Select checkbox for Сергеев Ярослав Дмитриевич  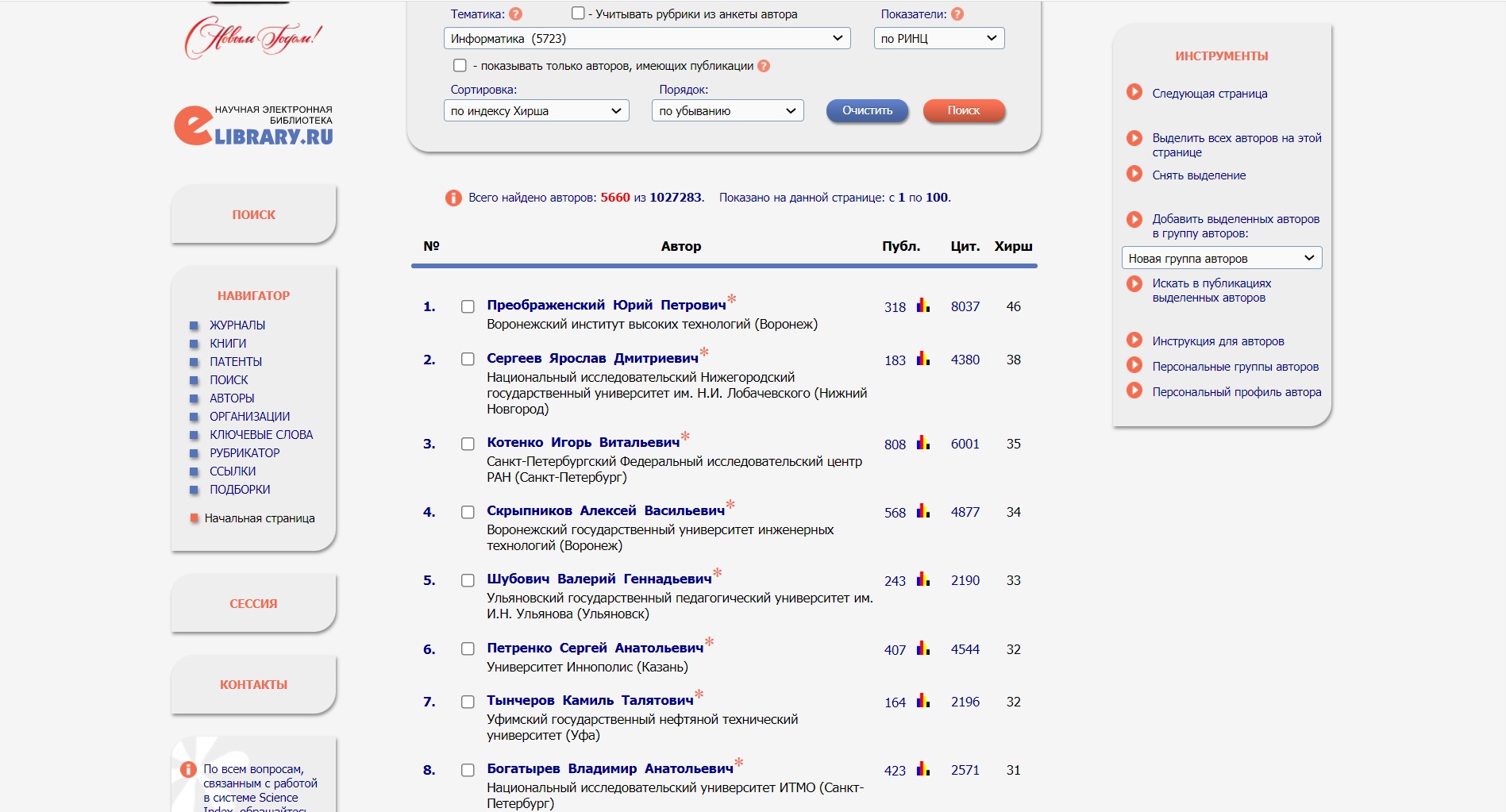(x=468, y=360)
